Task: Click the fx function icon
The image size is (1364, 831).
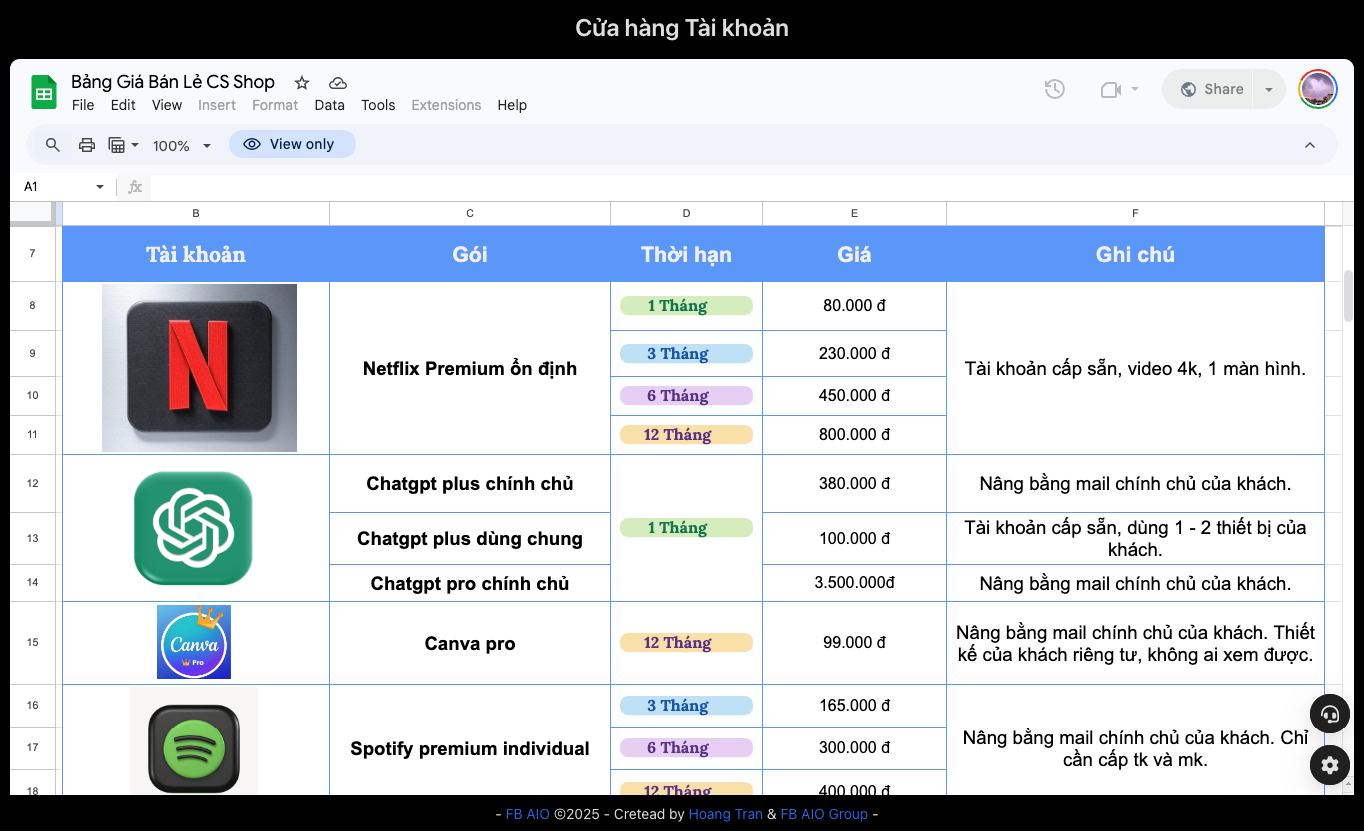Action: 135,187
